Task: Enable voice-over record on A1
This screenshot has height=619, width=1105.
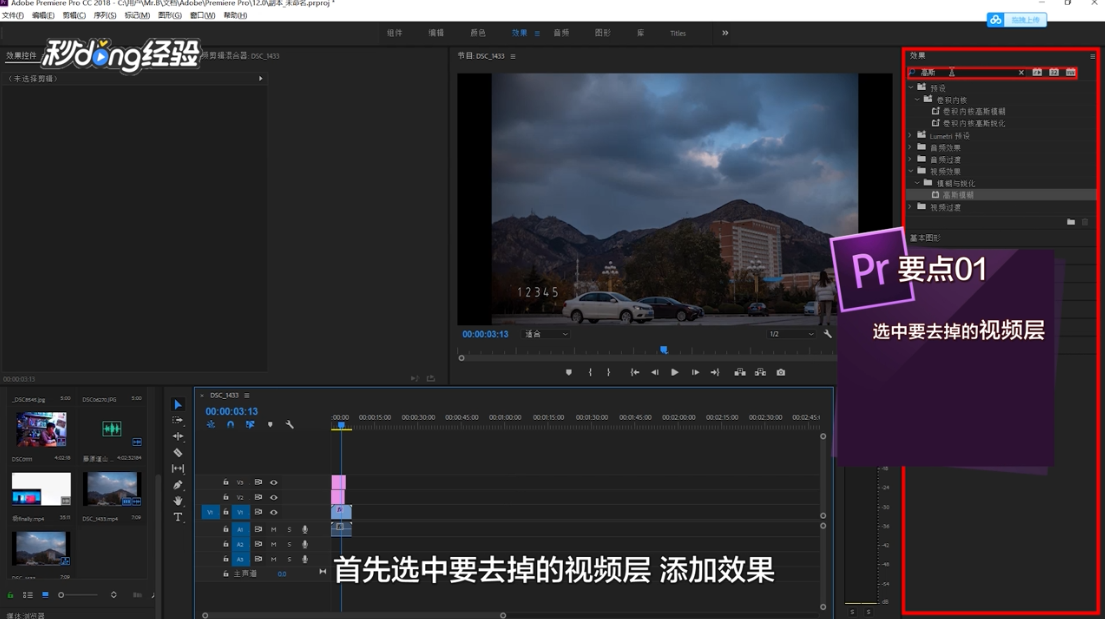Action: (x=304, y=529)
